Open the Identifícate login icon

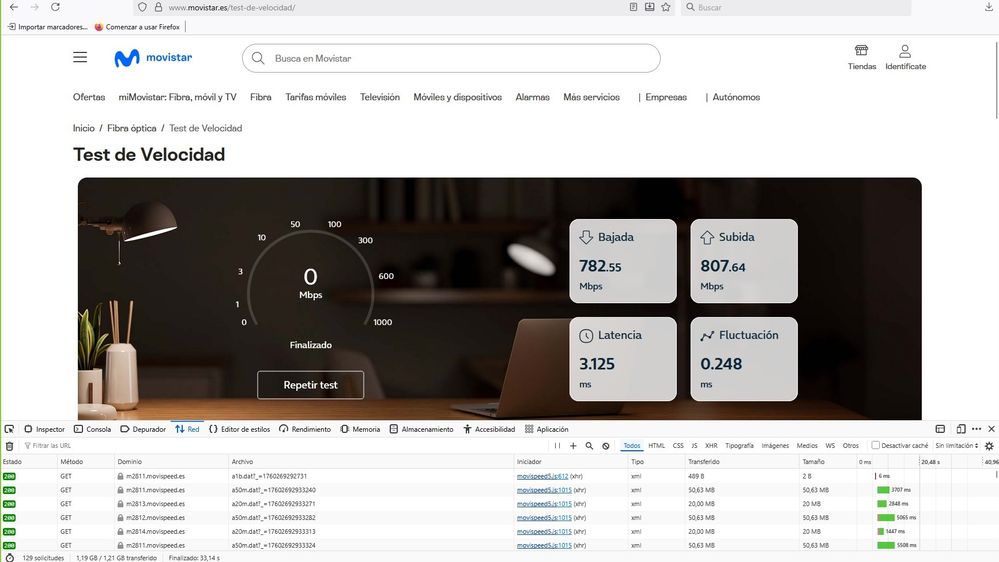tap(905, 52)
